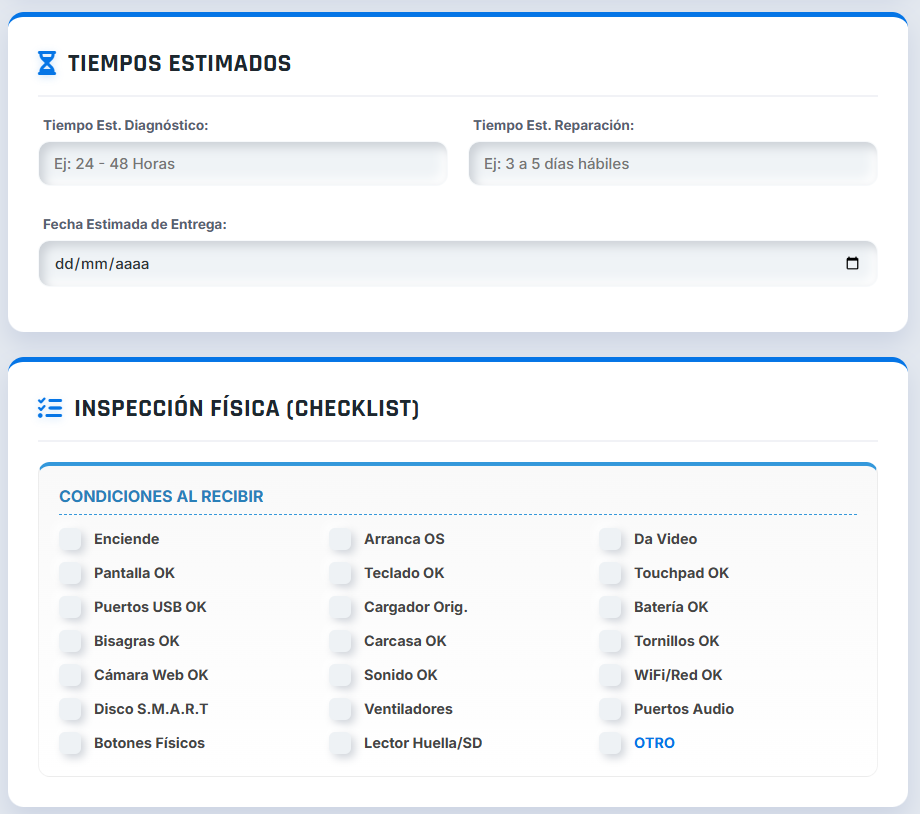Click the Tiempo Est. Reparación input field

(x=673, y=163)
